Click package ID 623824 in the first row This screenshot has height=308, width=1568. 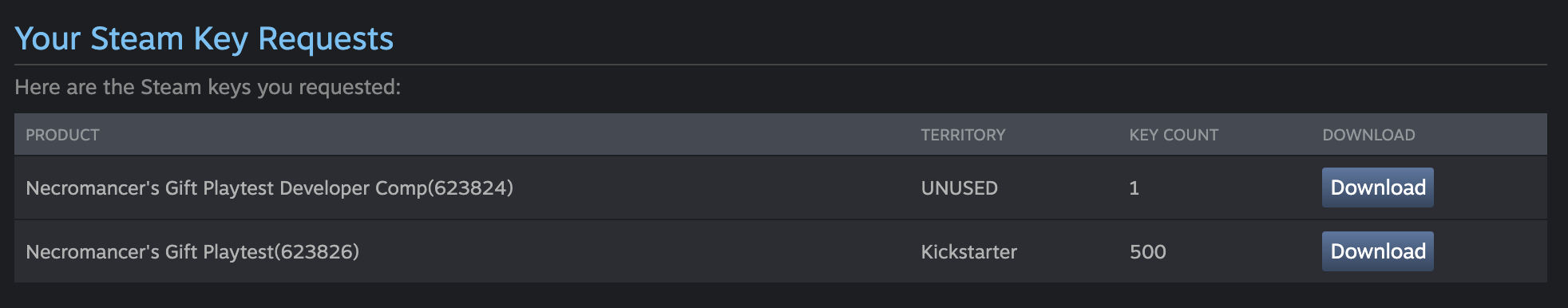470,188
